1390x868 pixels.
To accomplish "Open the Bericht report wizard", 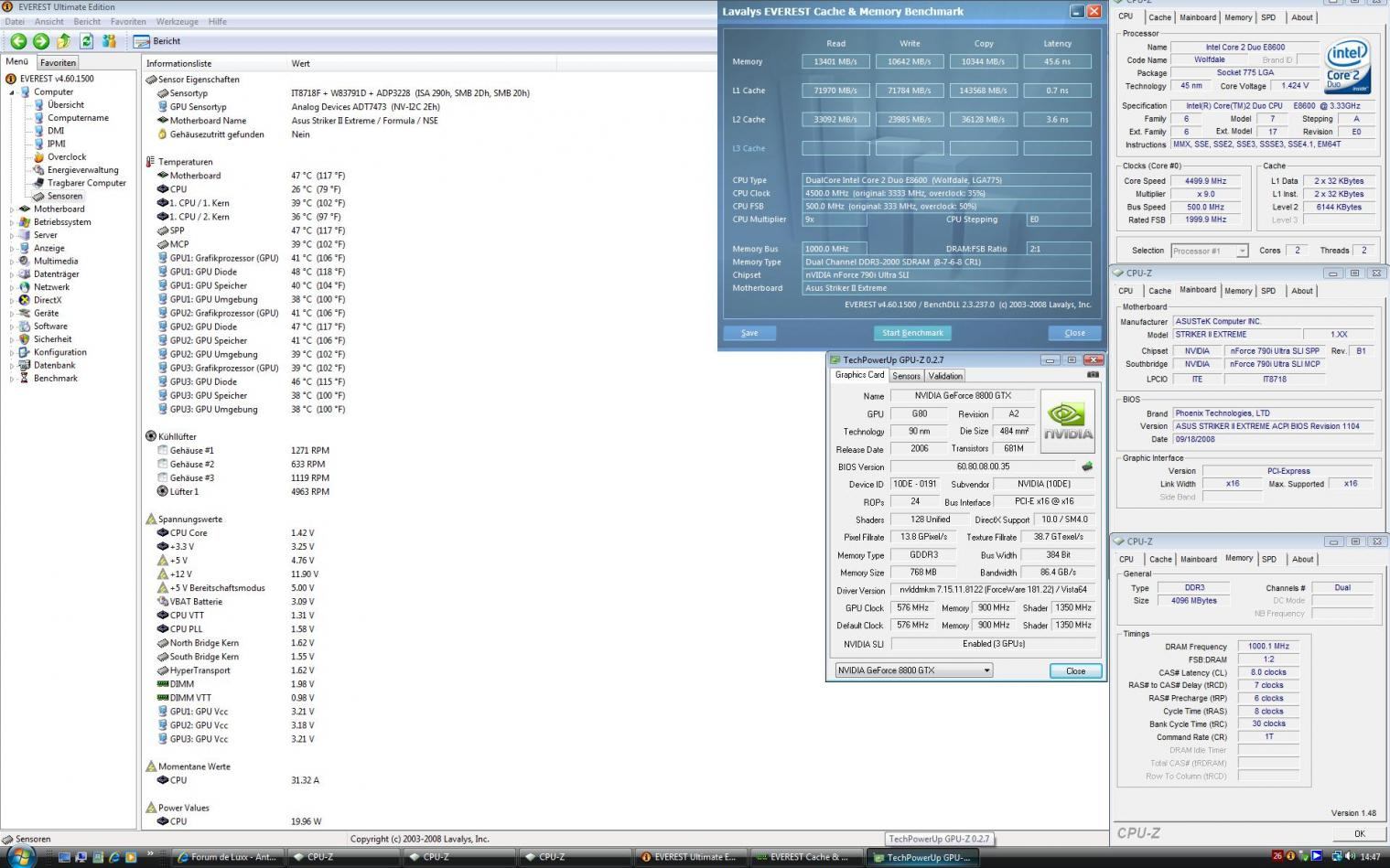I will (157, 41).
